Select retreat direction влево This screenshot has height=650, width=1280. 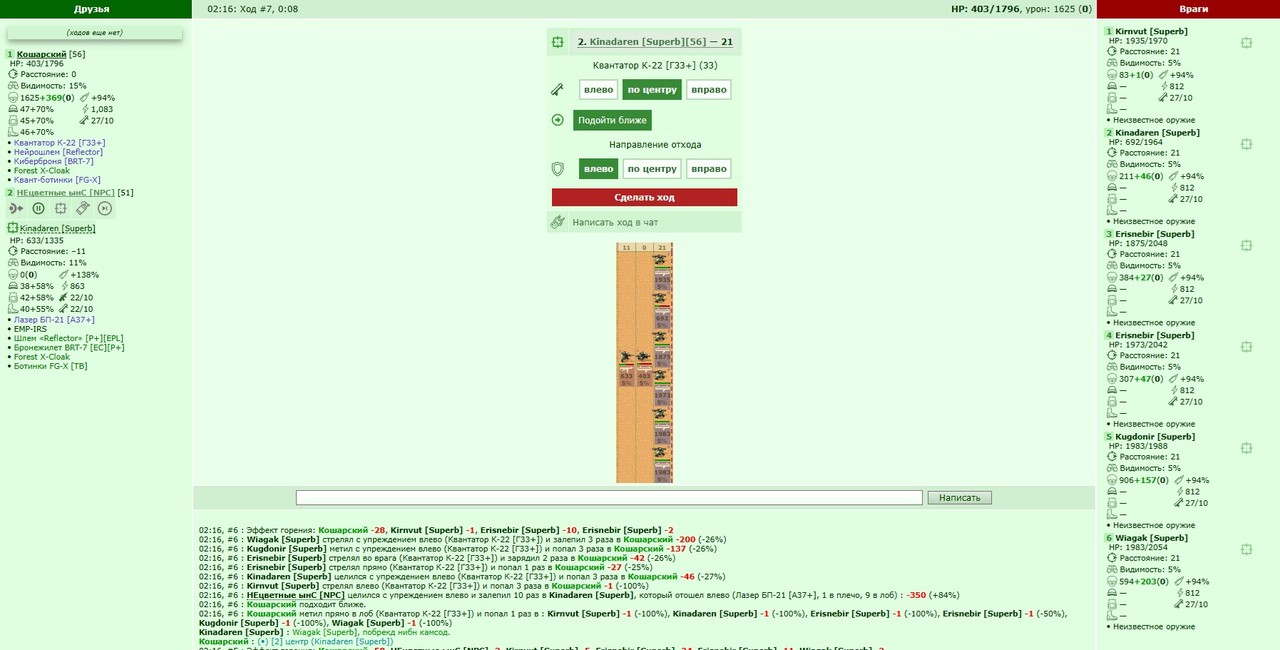tap(598, 169)
